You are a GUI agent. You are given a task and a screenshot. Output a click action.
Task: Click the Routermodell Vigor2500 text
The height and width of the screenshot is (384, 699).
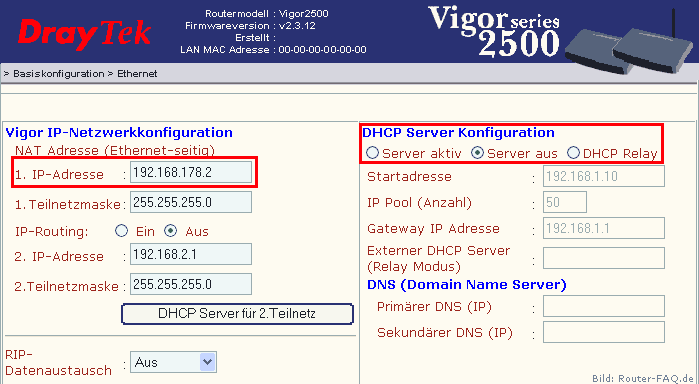click(267, 14)
